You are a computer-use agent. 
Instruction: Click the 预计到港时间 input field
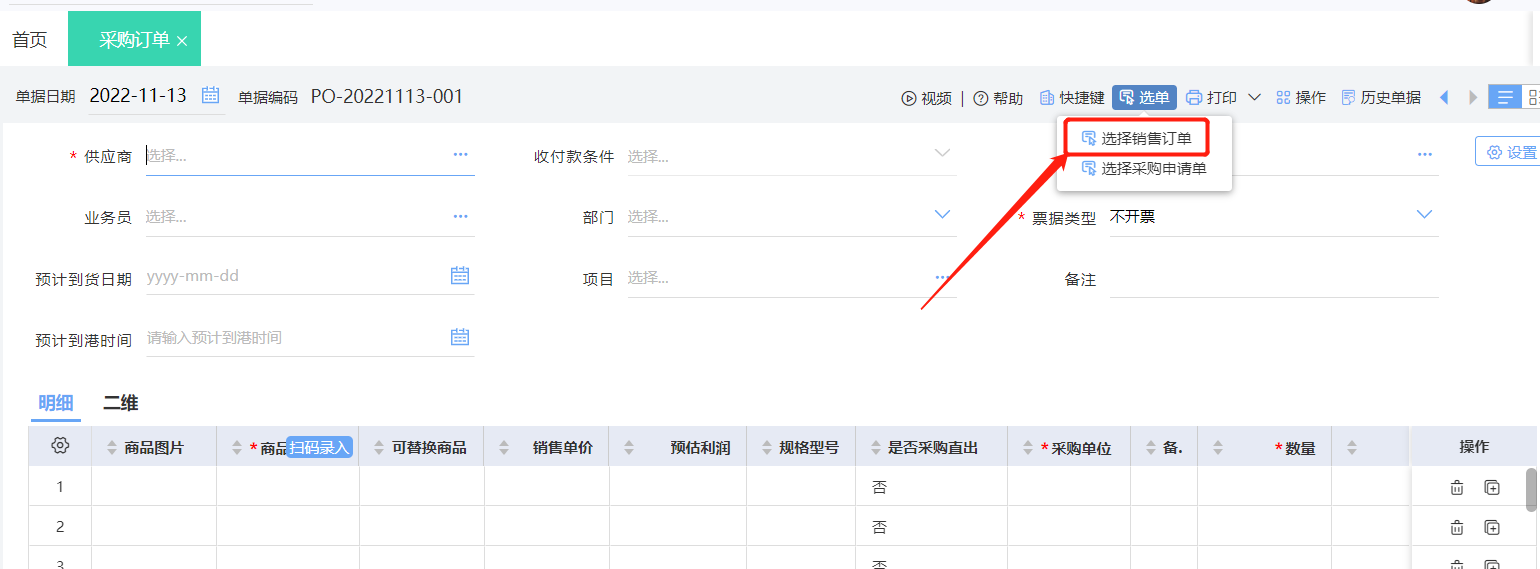[x=295, y=338]
